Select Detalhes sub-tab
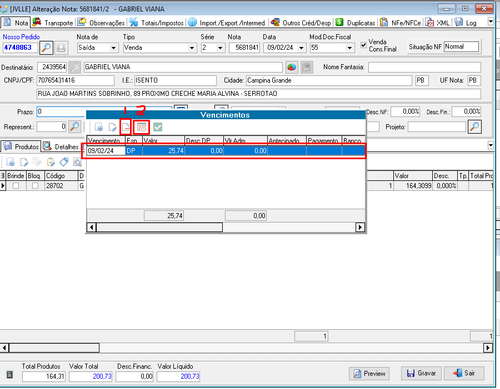Screen dimensions: 500x389 62,147
